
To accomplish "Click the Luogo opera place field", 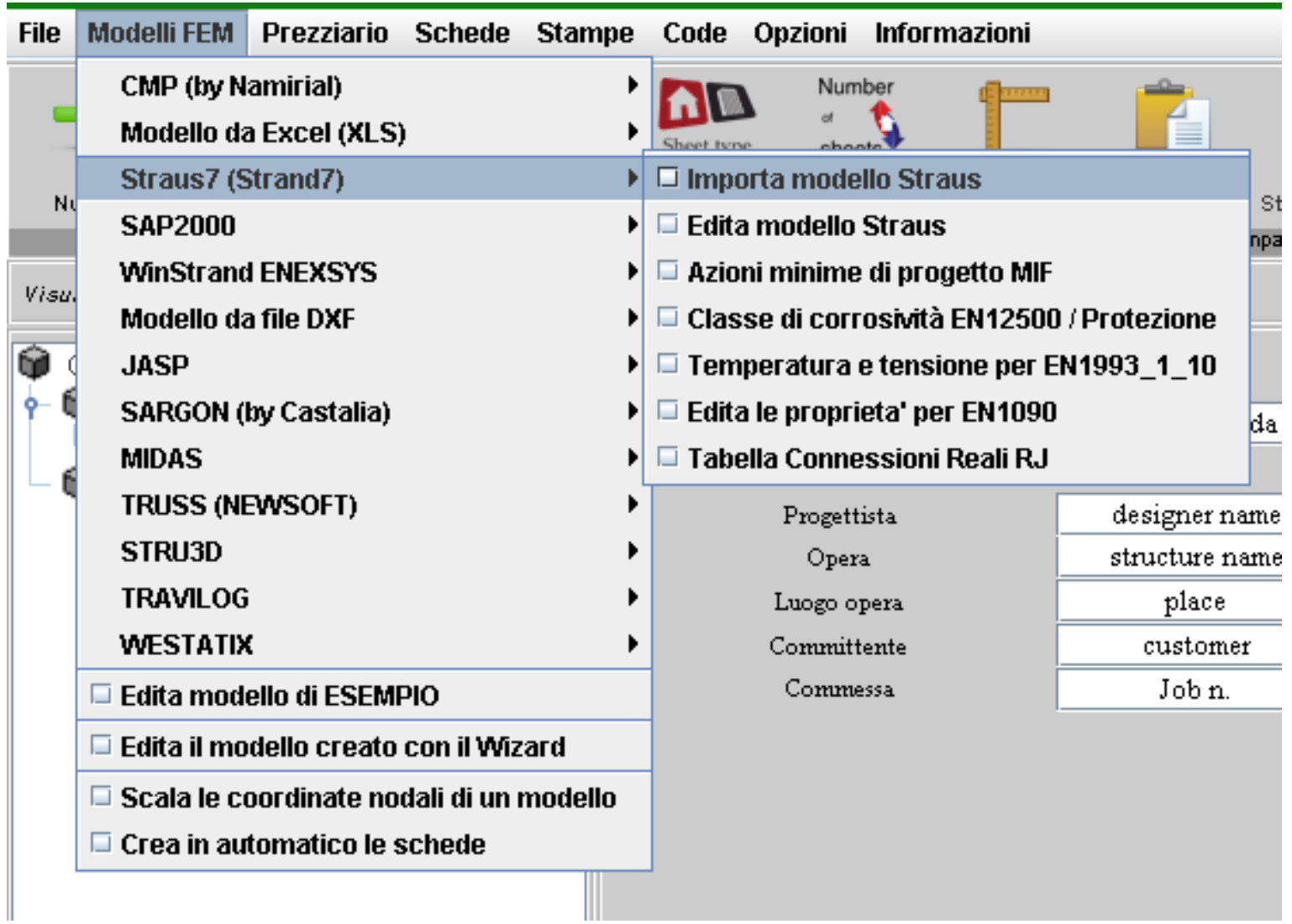I will pos(1170,601).
